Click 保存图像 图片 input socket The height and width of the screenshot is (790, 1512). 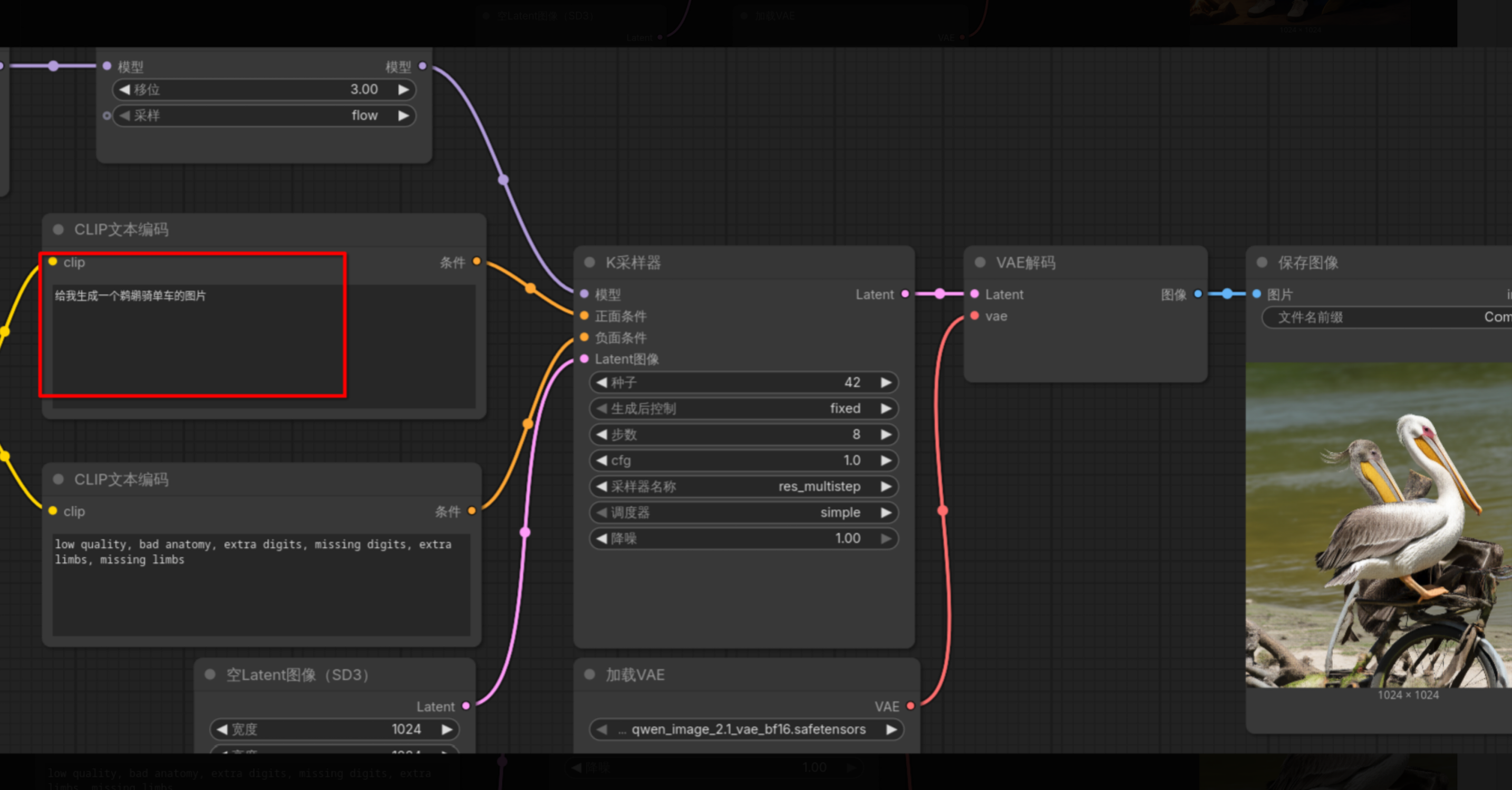point(1257,294)
